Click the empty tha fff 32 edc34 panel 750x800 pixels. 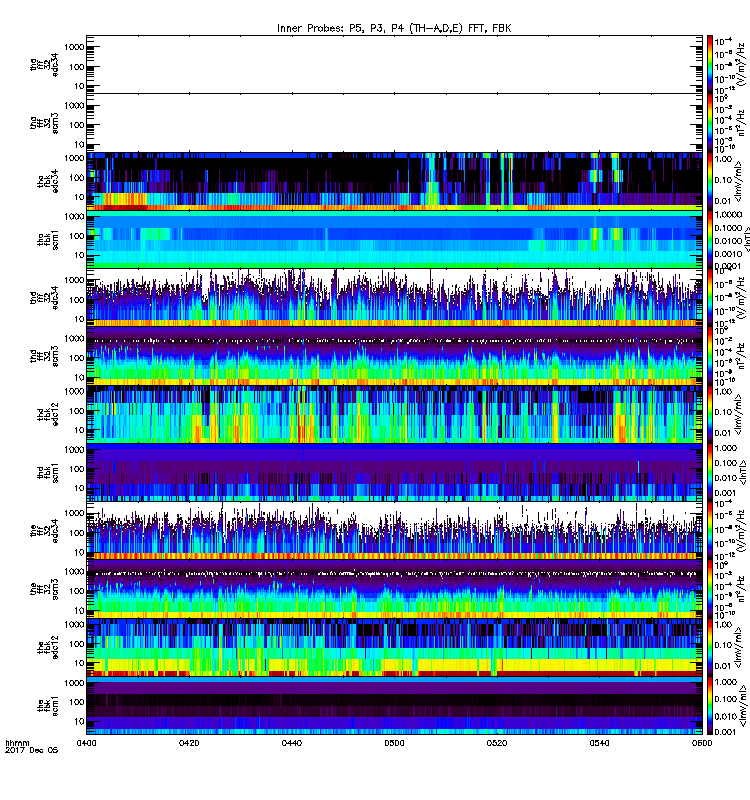[394, 64]
